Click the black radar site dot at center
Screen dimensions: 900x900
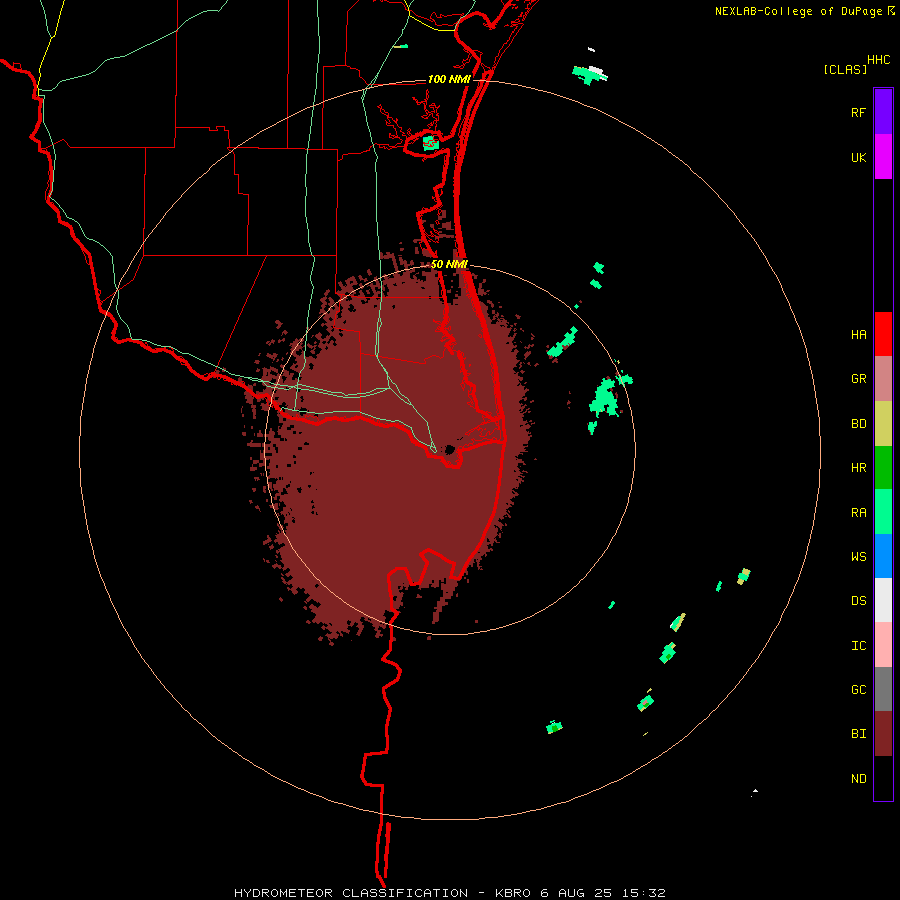tap(449, 449)
